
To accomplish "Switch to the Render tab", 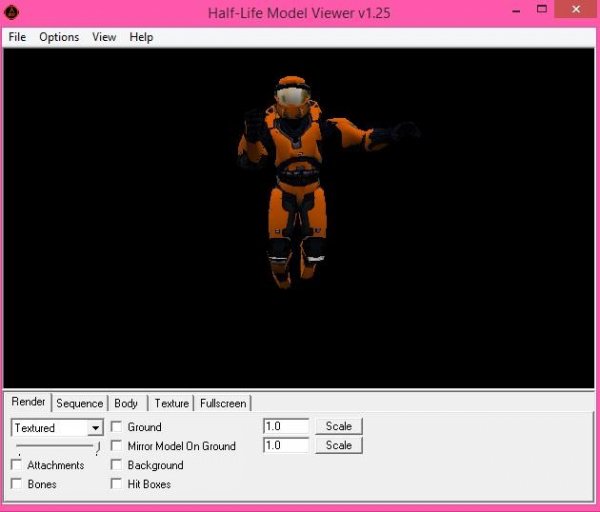I will [x=28, y=402].
